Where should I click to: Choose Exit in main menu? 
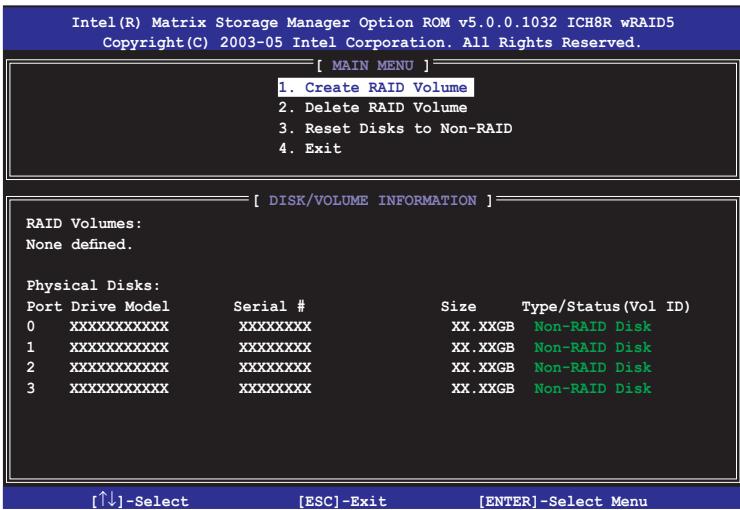point(310,149)
